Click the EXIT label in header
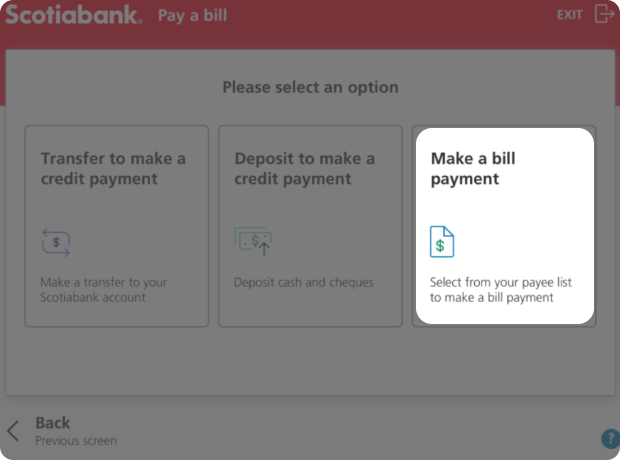The height and width of the screenshot is (460, 620). point(569,15)
